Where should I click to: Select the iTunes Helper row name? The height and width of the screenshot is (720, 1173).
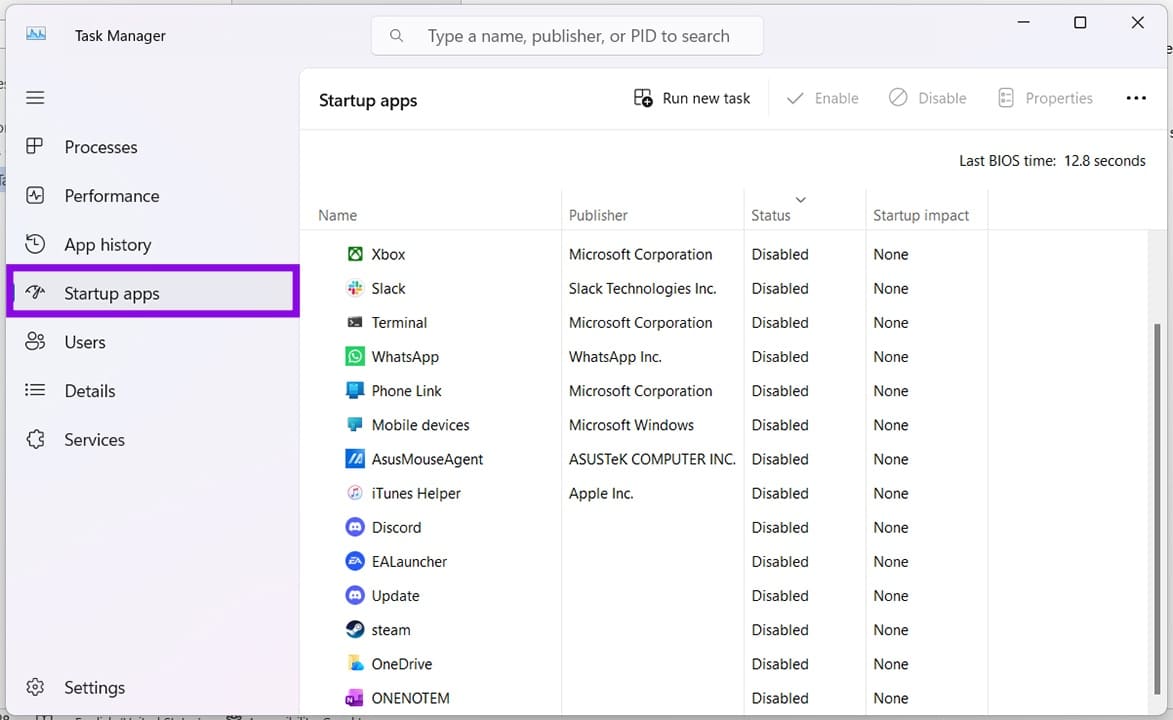[x=416, y=493]
